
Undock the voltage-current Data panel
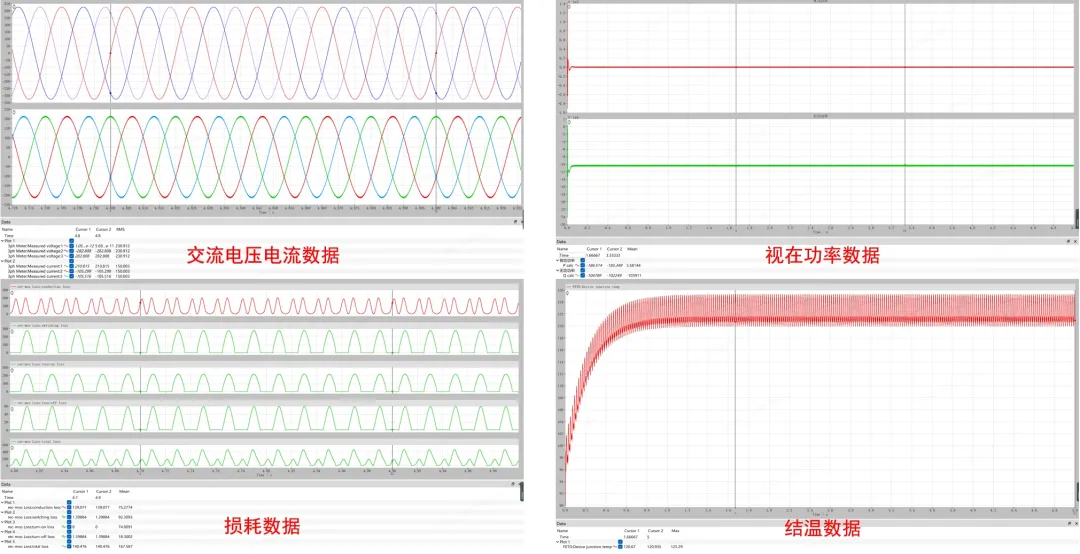coord(513,222)
